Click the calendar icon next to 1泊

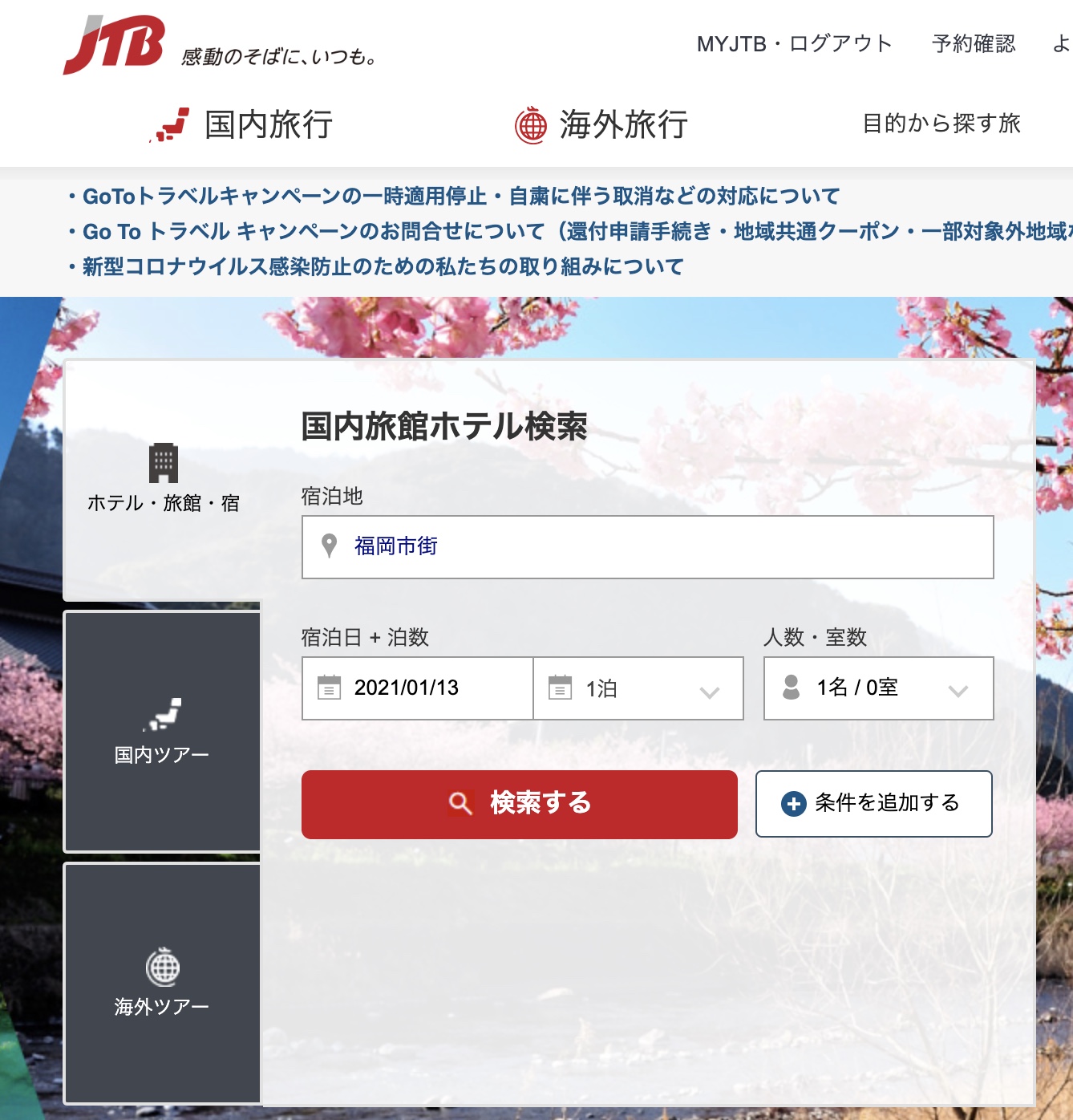tap(560, 688)
